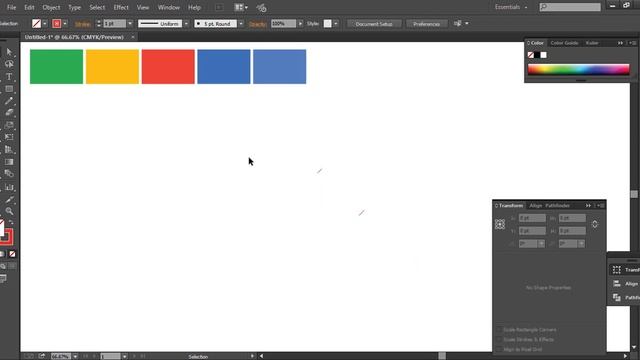
Task: Collapse the Transform panel with double arrows
Action: (x=588, y=206)
